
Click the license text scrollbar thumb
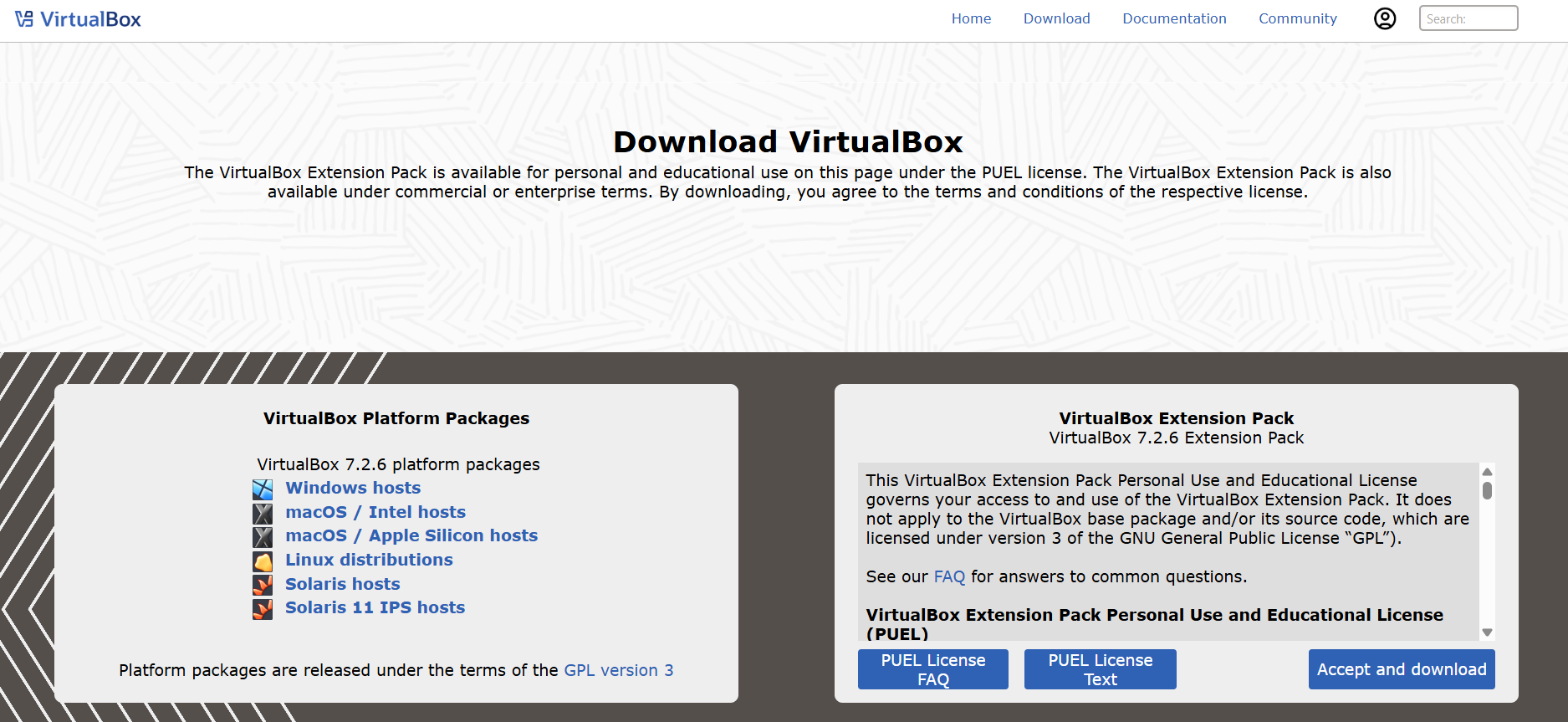(x=1487, y=490)
